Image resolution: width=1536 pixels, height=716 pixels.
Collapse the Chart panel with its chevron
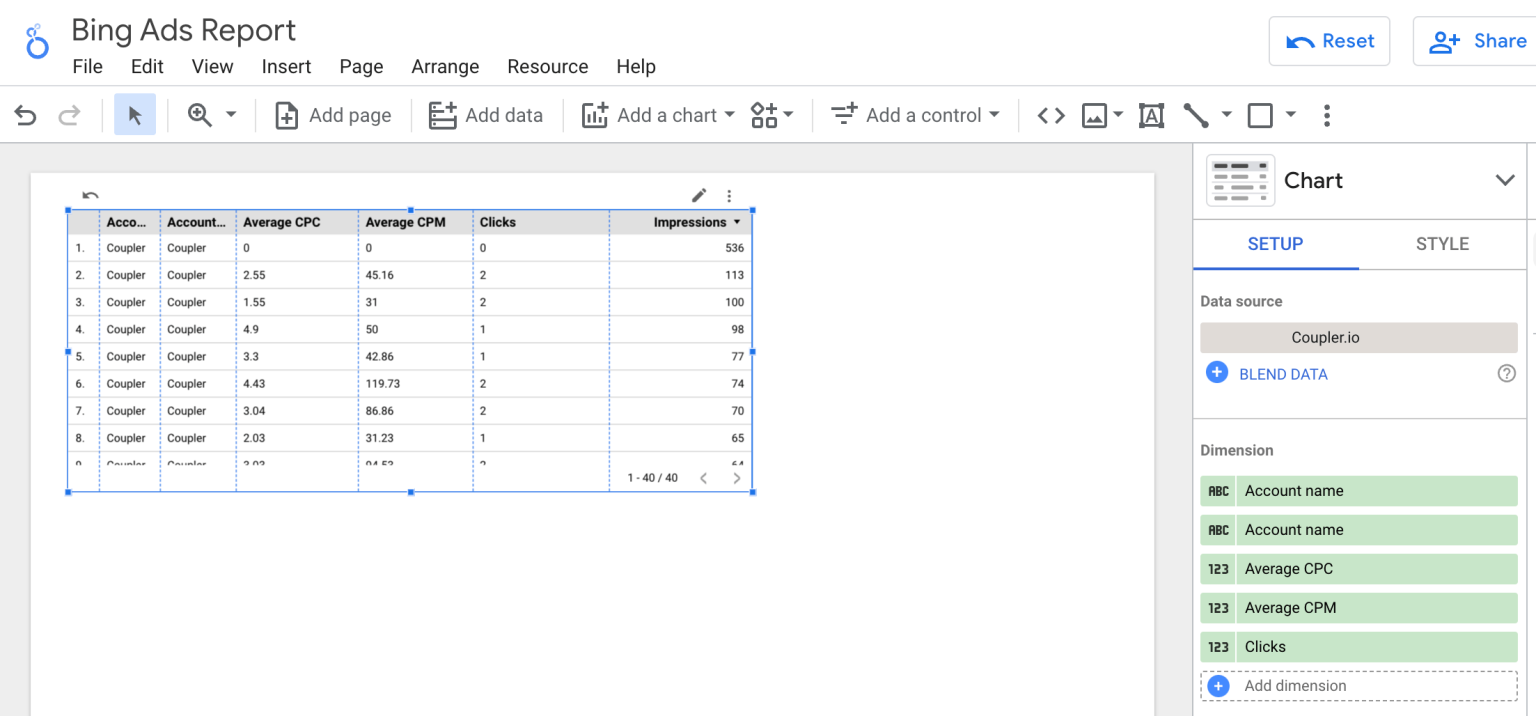pos(1506,180)
